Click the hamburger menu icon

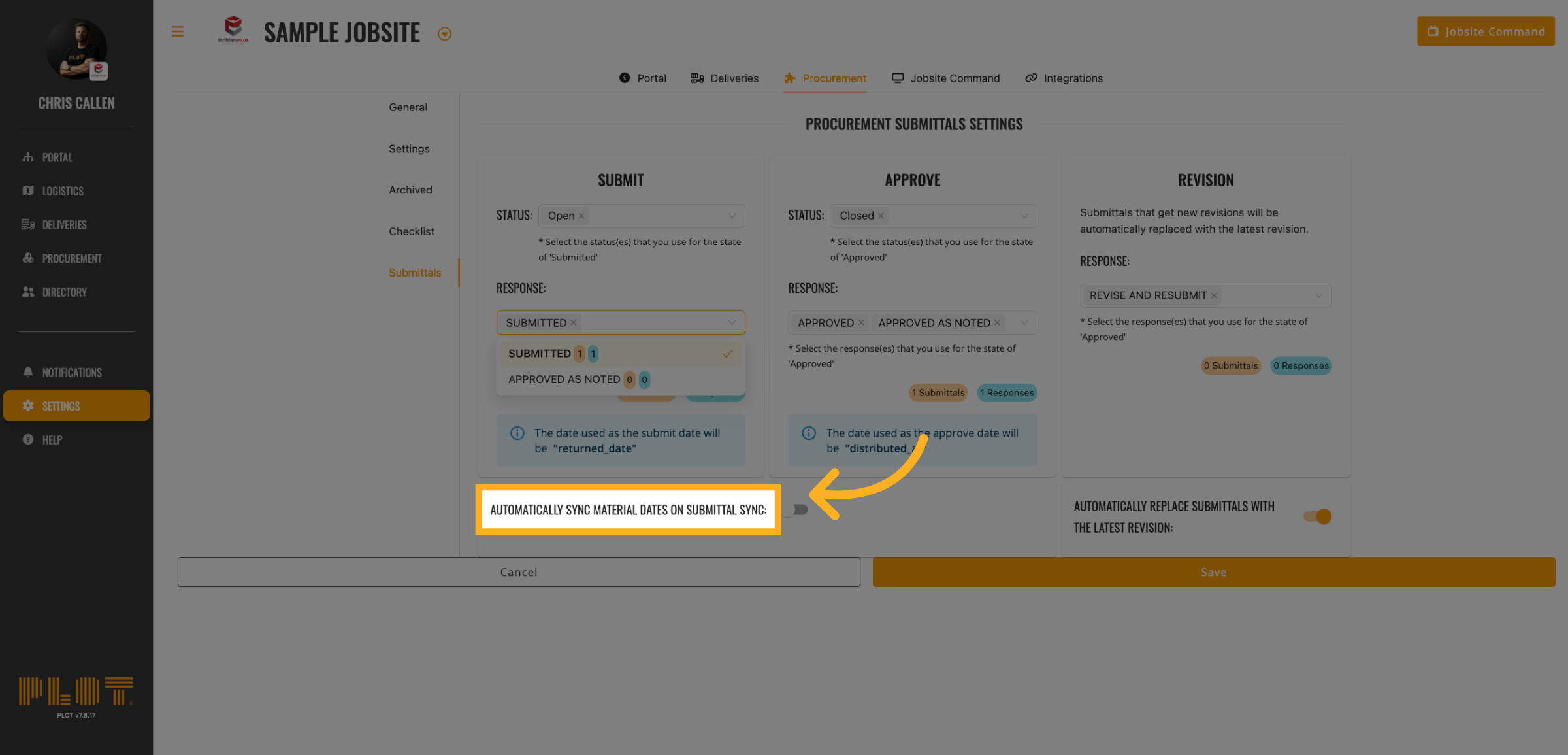point(178,31)
